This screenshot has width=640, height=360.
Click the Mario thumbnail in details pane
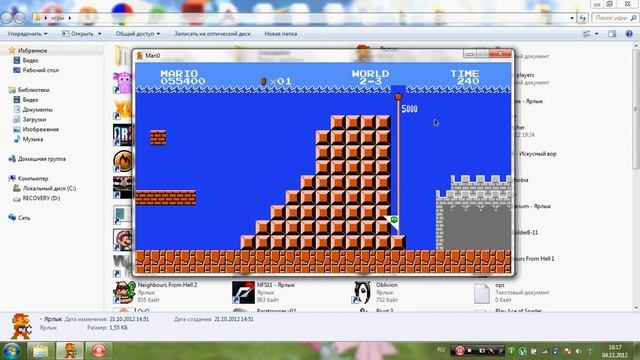click(x=20, y=326)
